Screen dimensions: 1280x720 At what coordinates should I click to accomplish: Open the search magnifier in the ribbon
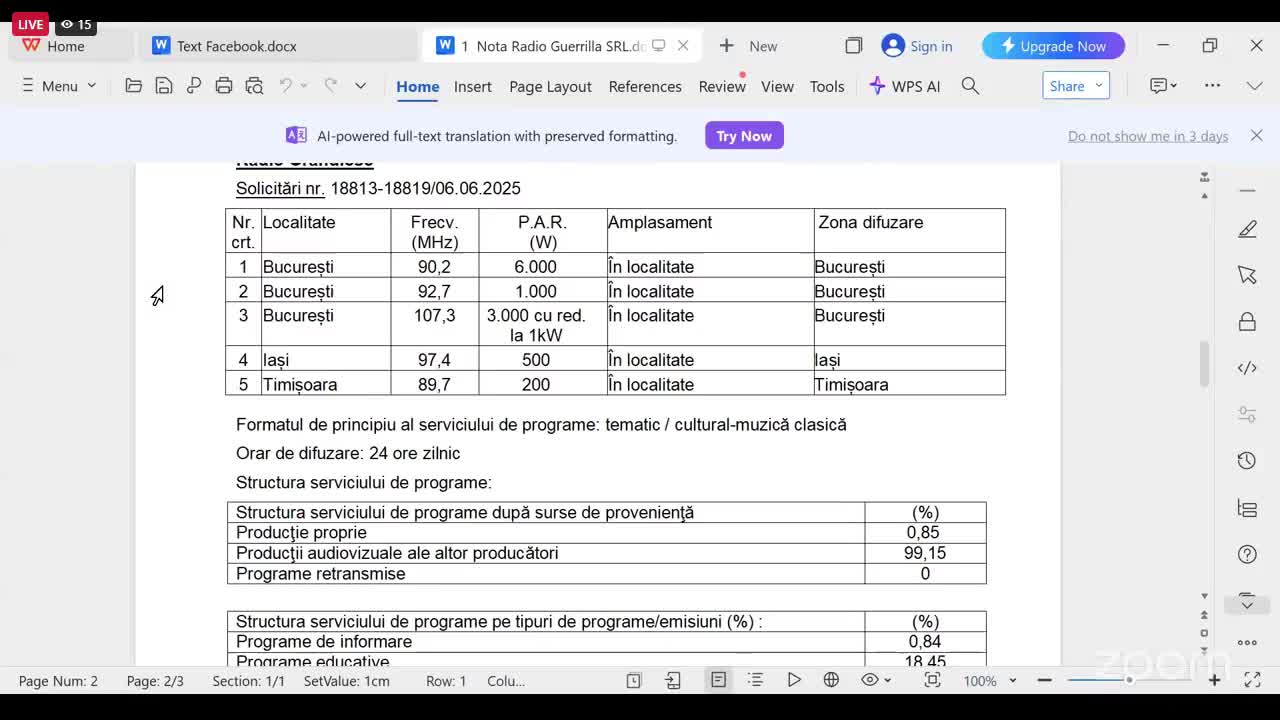click(970, 86)
